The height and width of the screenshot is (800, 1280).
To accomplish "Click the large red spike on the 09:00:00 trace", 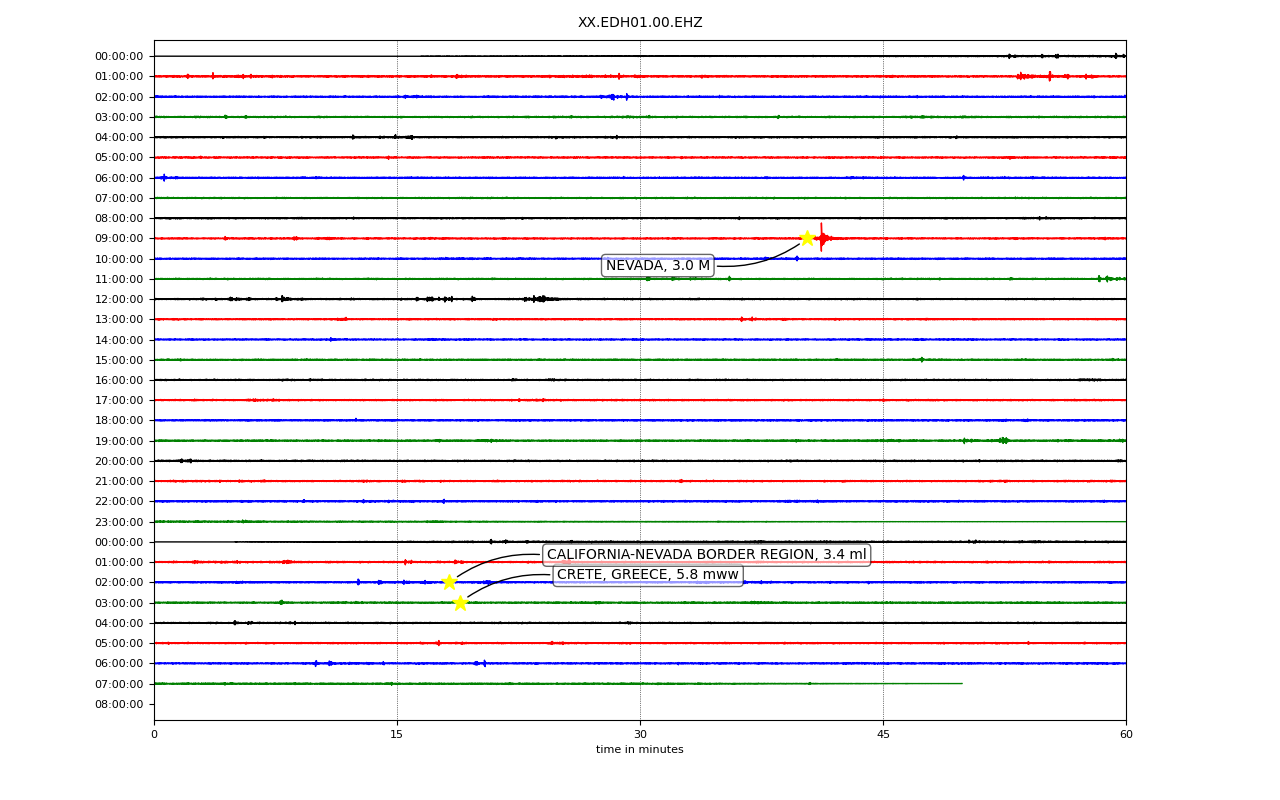I will 822,238.
